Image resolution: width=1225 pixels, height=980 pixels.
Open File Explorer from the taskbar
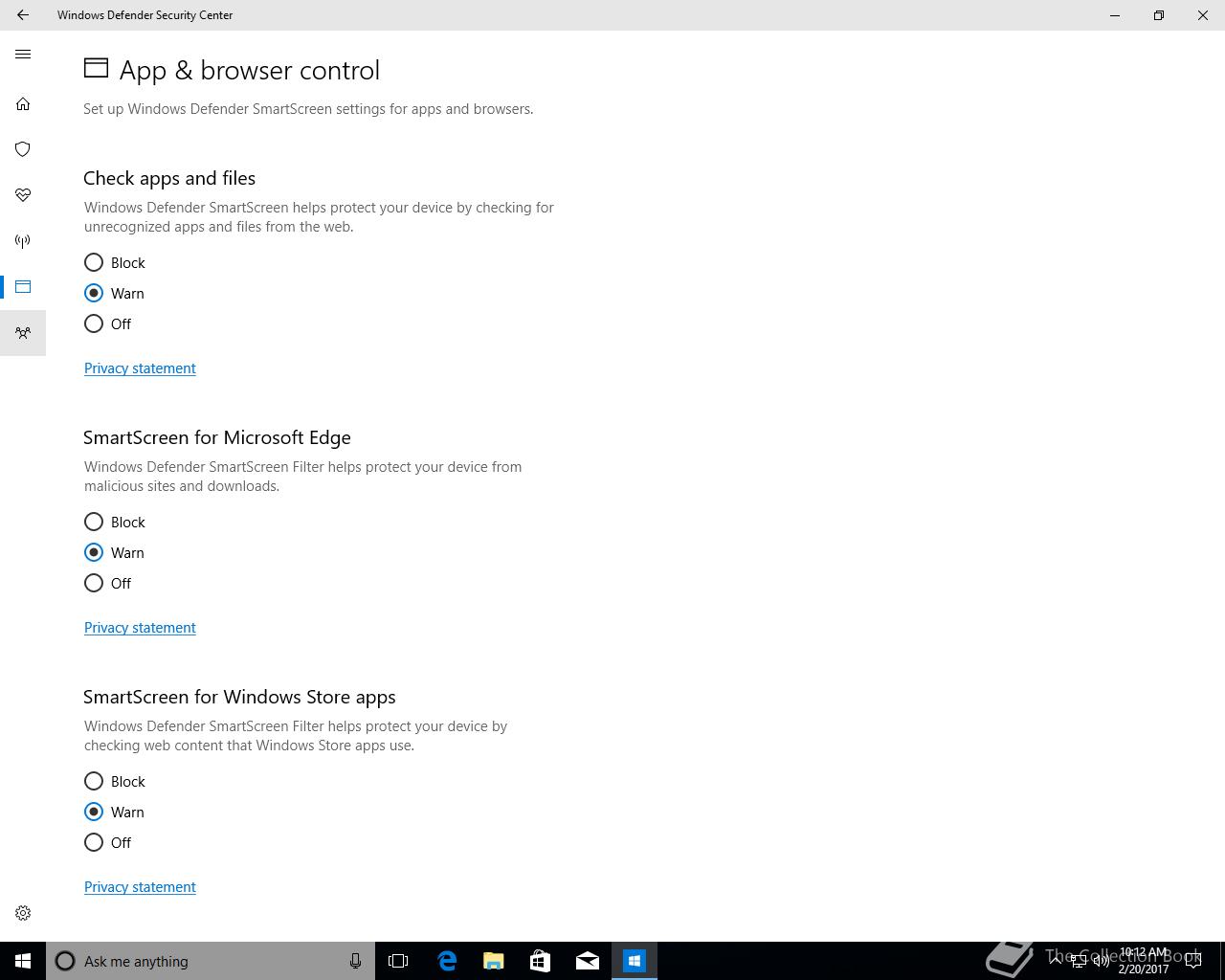coord(493,961)
